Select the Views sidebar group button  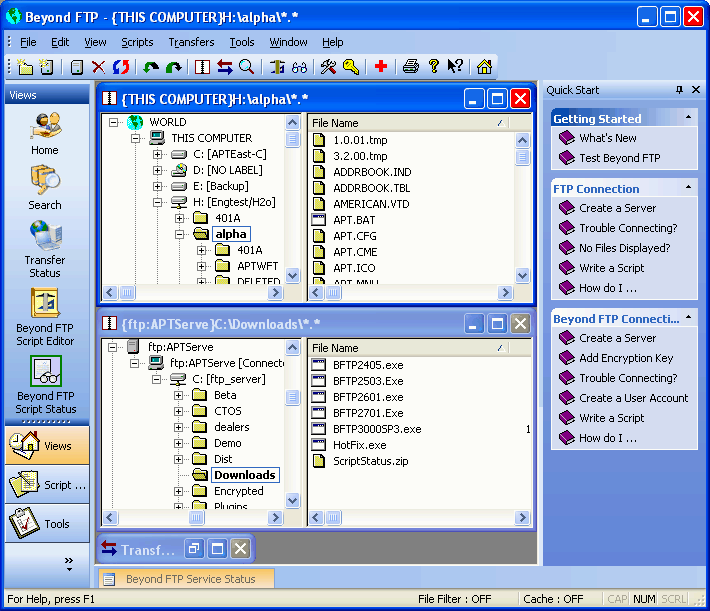pos(47,446)
